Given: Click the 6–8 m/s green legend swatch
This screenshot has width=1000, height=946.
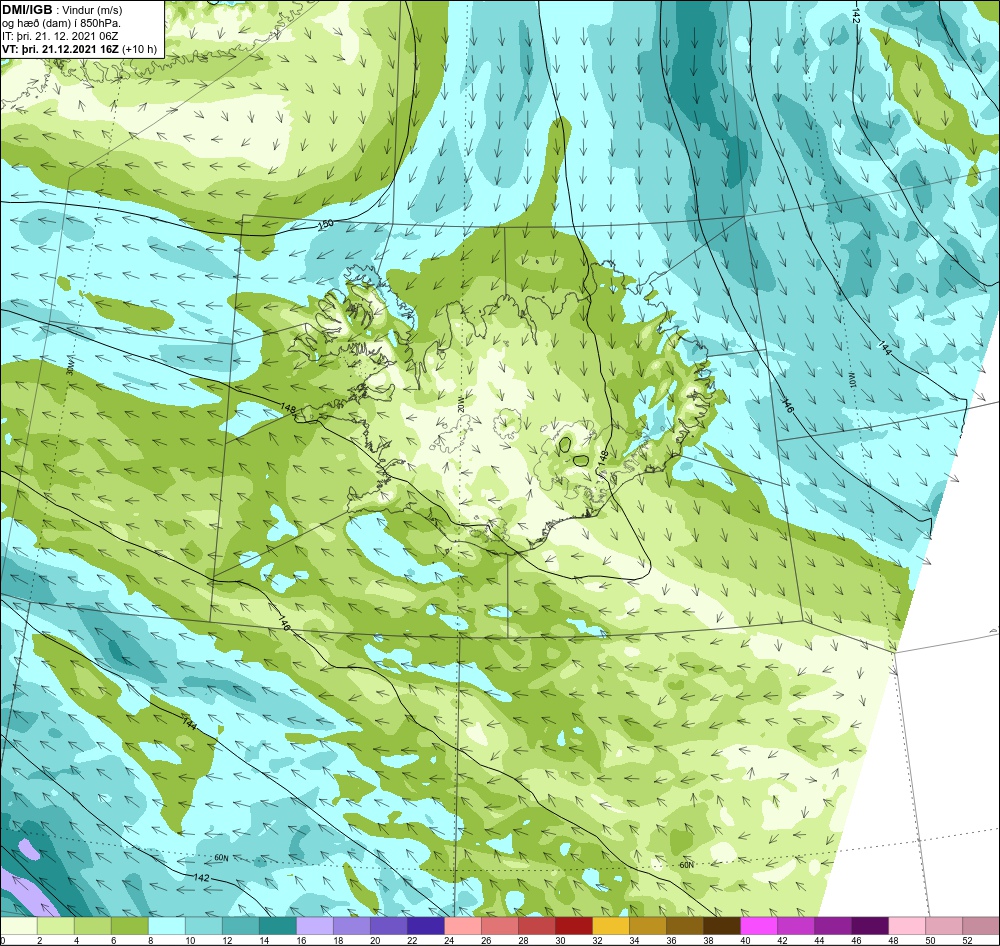Looking at the screenshot, I should pos(130,926).
